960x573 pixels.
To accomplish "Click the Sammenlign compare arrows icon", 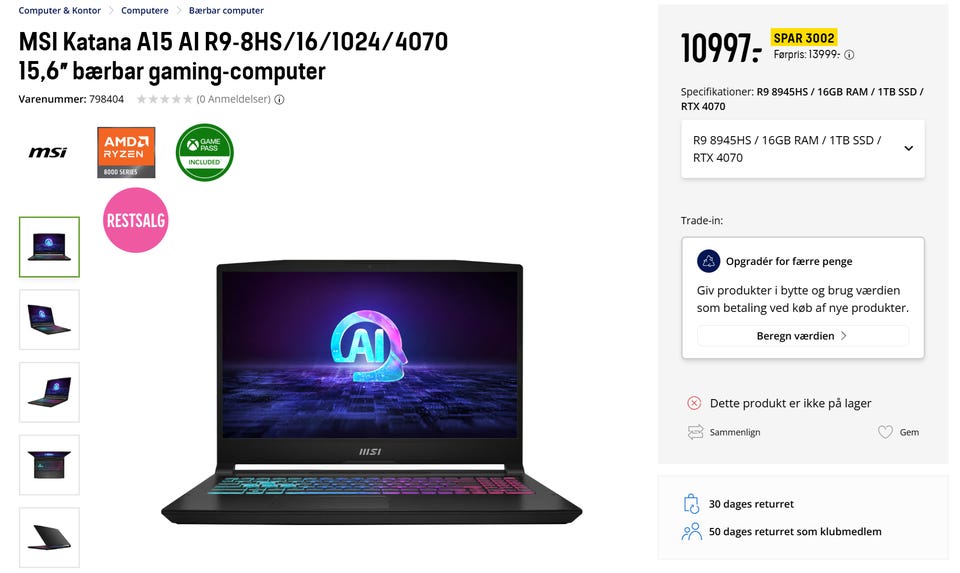I will (696, 432).
